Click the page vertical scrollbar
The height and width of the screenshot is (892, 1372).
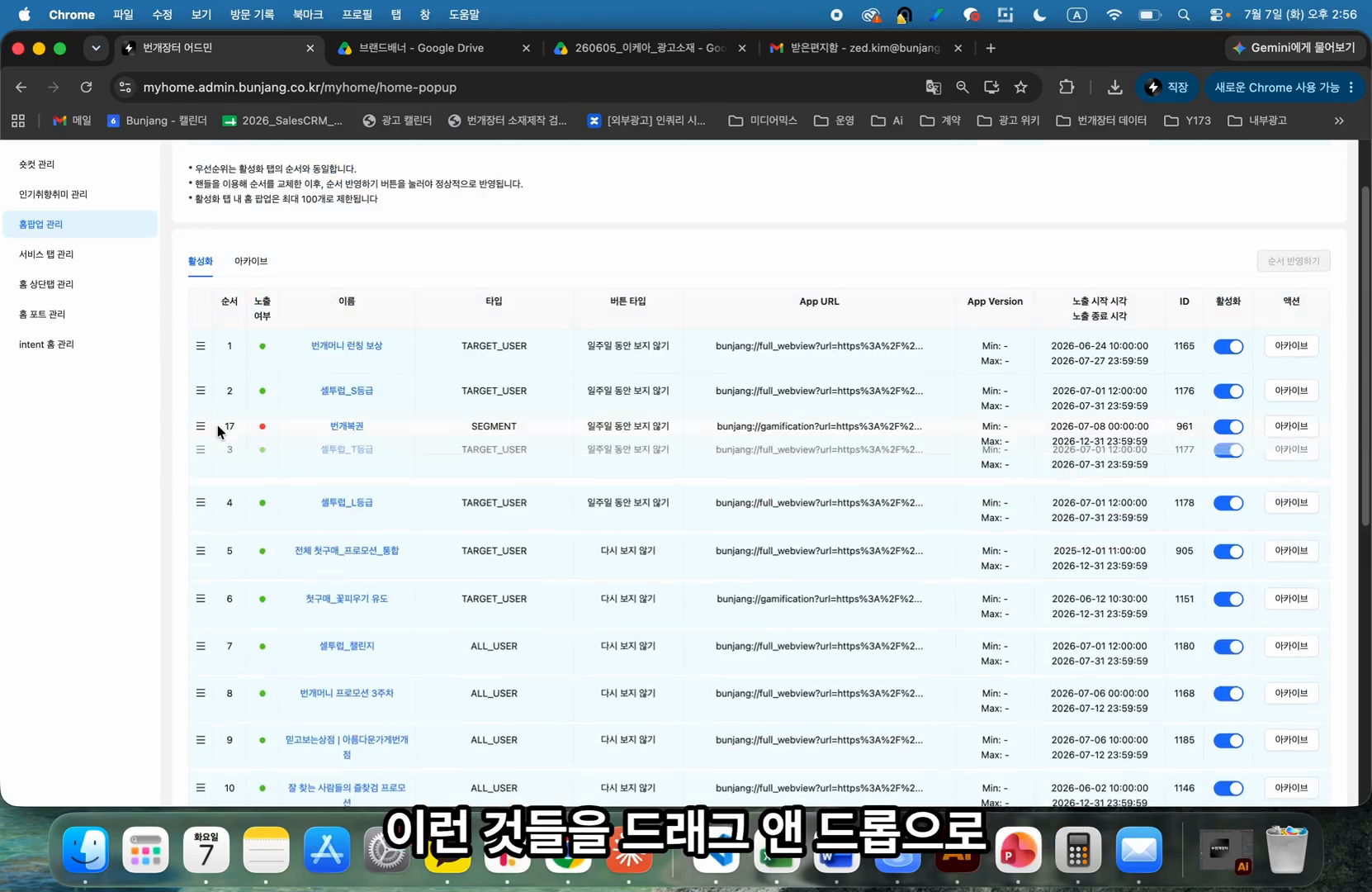1365,355
